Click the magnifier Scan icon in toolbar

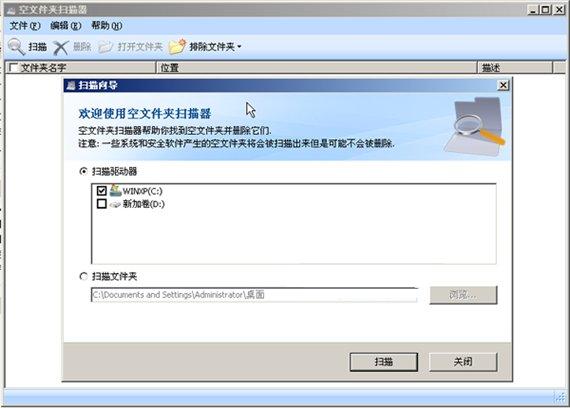click(x=16, y=47)
